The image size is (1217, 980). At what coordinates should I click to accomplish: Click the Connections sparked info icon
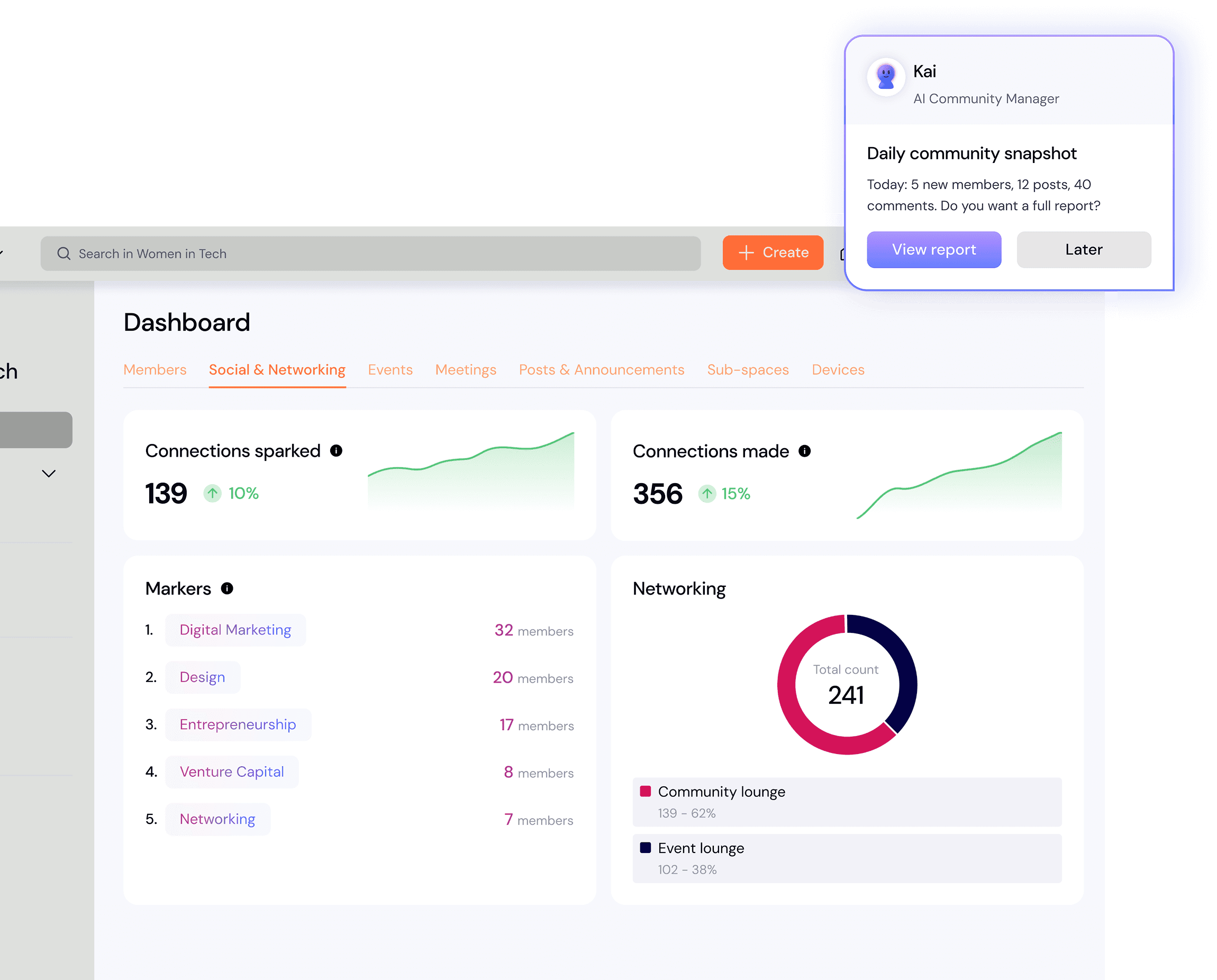point(336,450)
